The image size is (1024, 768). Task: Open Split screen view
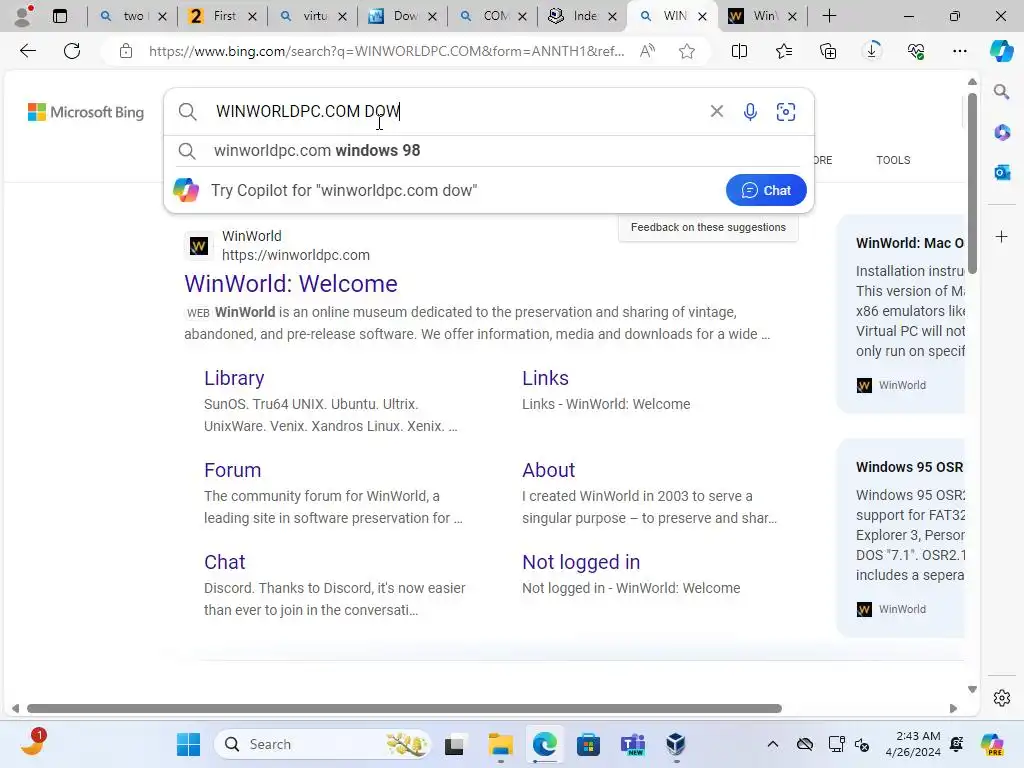739,51
